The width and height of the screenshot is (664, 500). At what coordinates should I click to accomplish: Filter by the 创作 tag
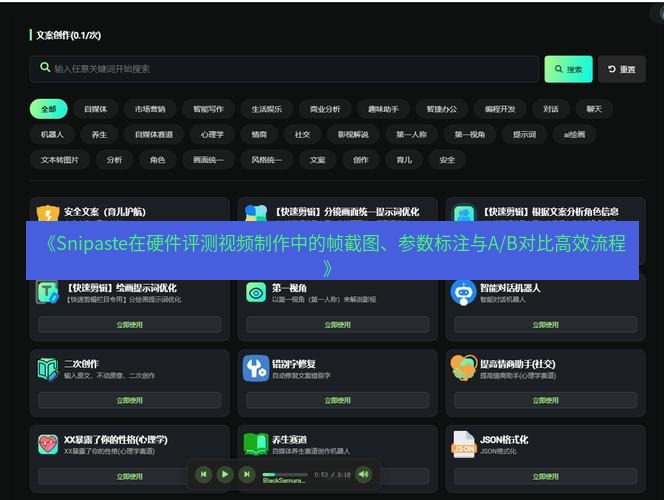point(361,160)
